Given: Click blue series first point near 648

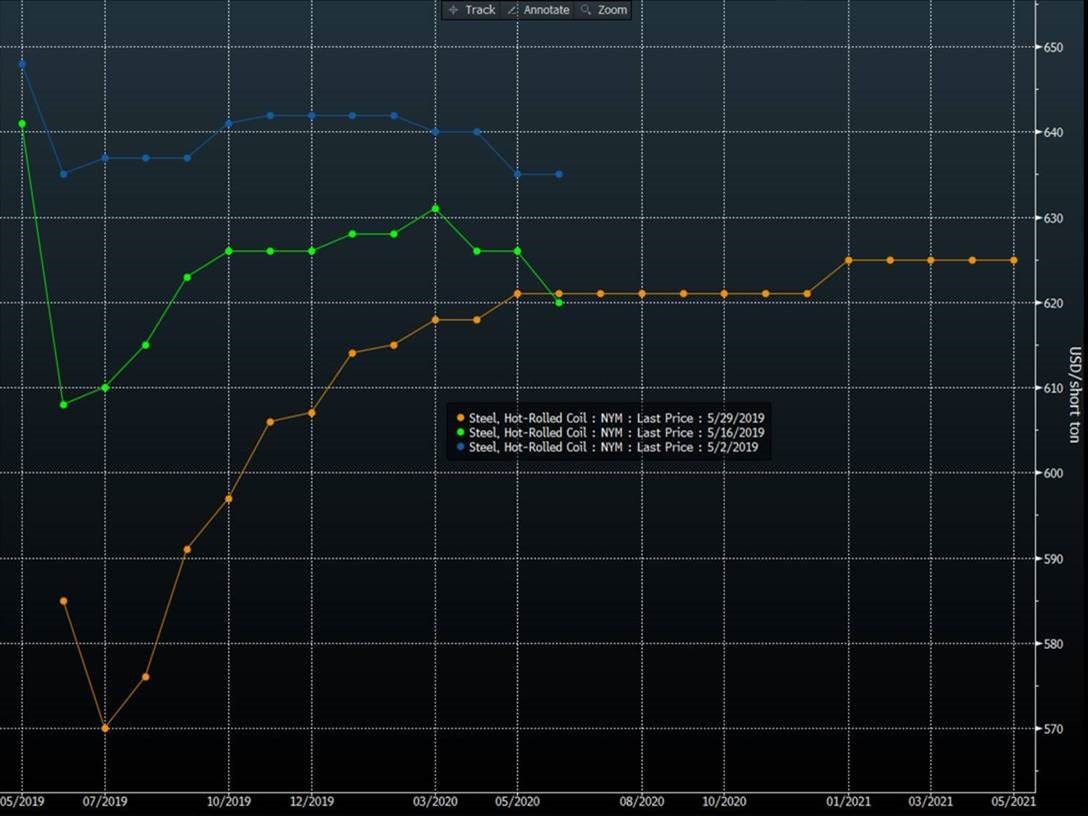Looking at the screenshot, I should tap(22, 64).
